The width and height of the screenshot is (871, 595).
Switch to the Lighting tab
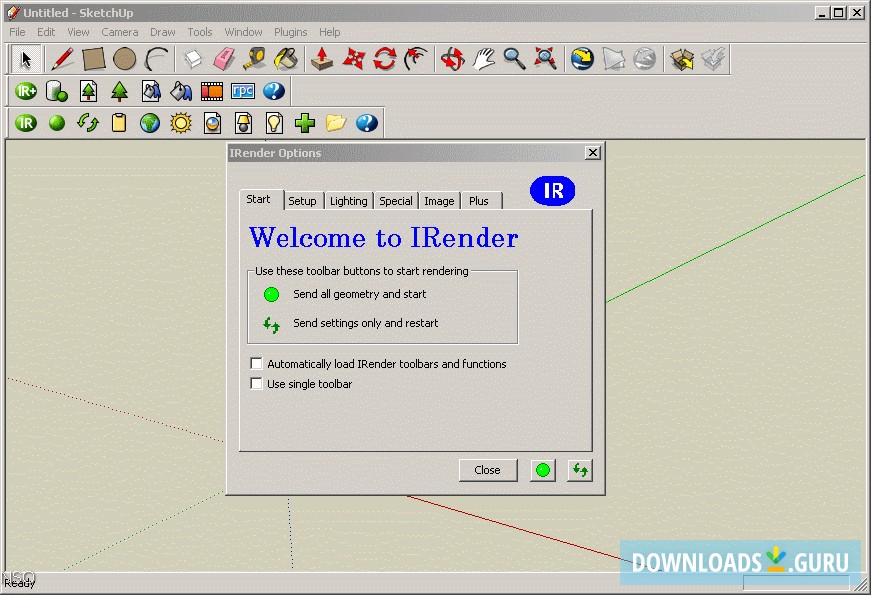[348, 201]
